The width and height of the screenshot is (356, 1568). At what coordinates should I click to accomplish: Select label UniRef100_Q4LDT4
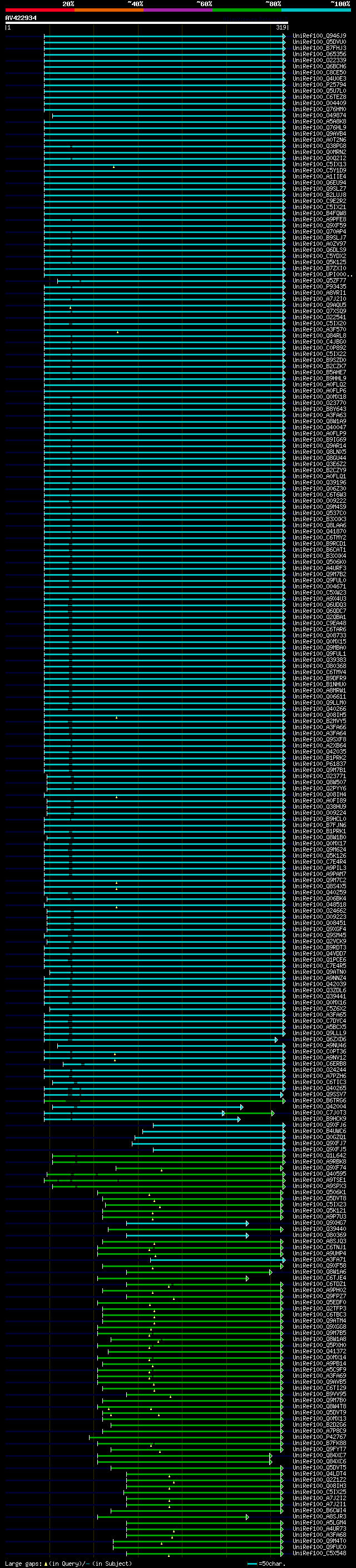point(319,1473)
